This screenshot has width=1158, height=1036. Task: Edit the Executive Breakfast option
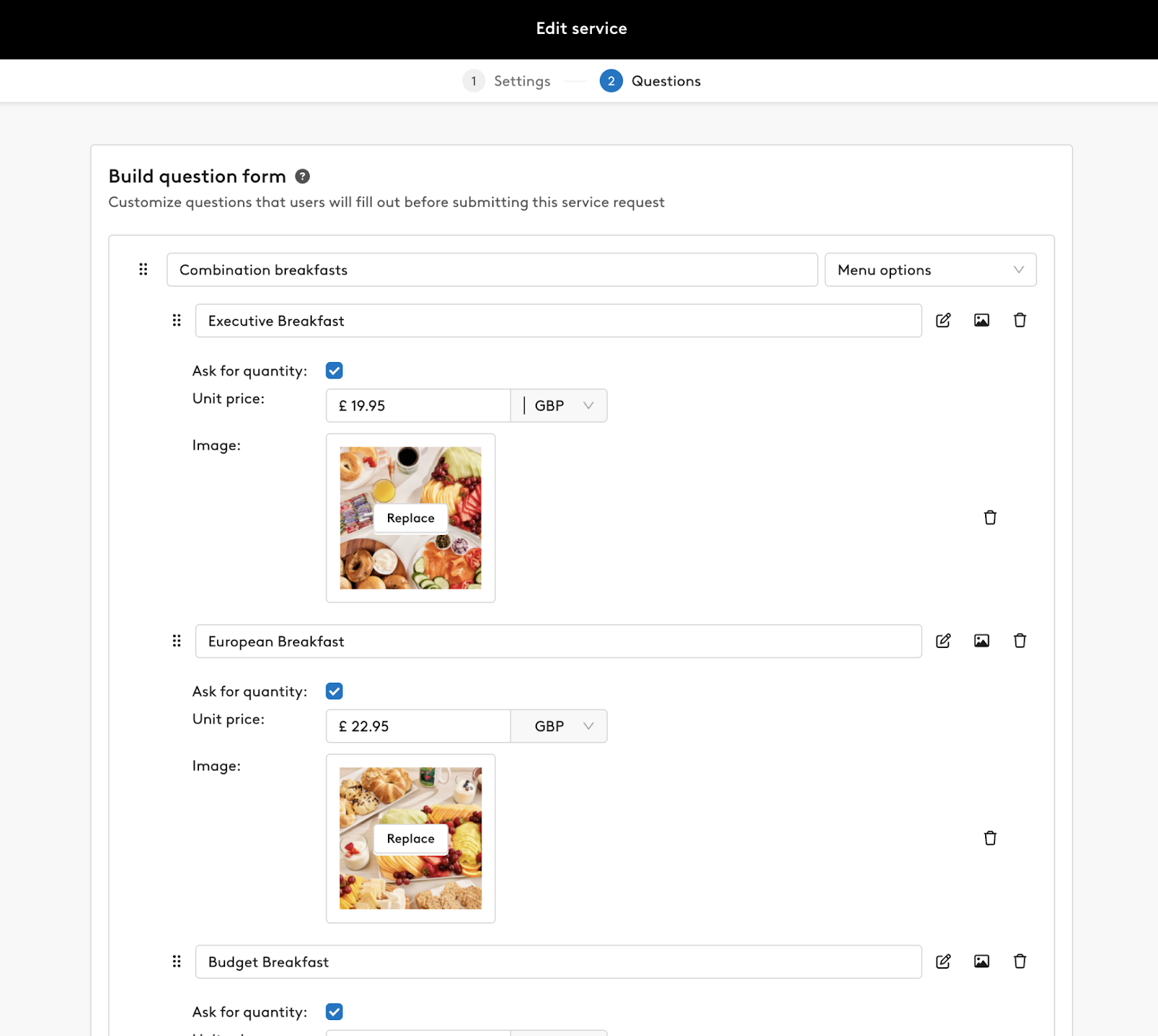pyautogui.click(x=943, y=320)
